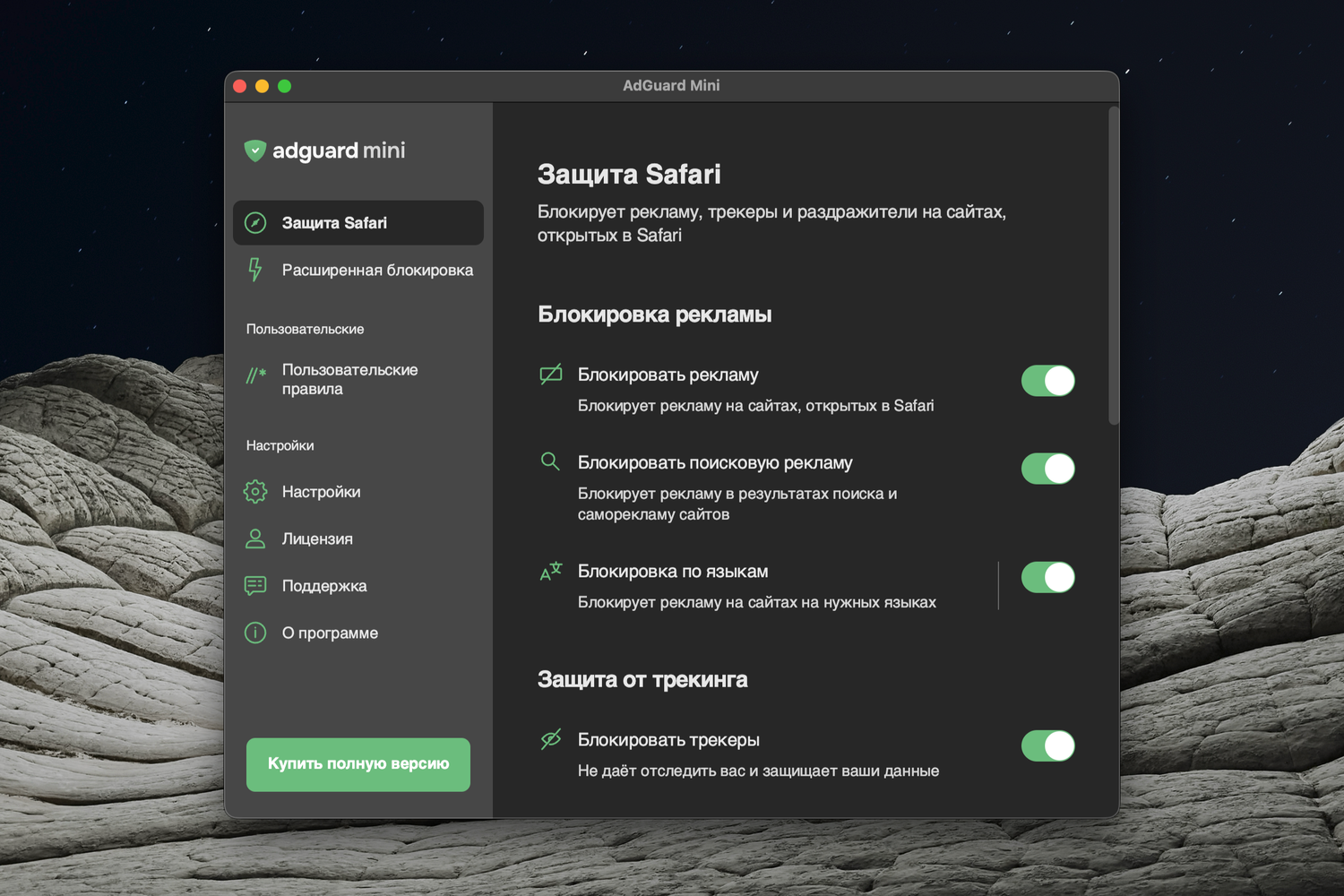Image resolution: width=1344 pixels, height=896 pixels.
Task: Click the AdGuard shield logo icon
Action: coord(255,151)
